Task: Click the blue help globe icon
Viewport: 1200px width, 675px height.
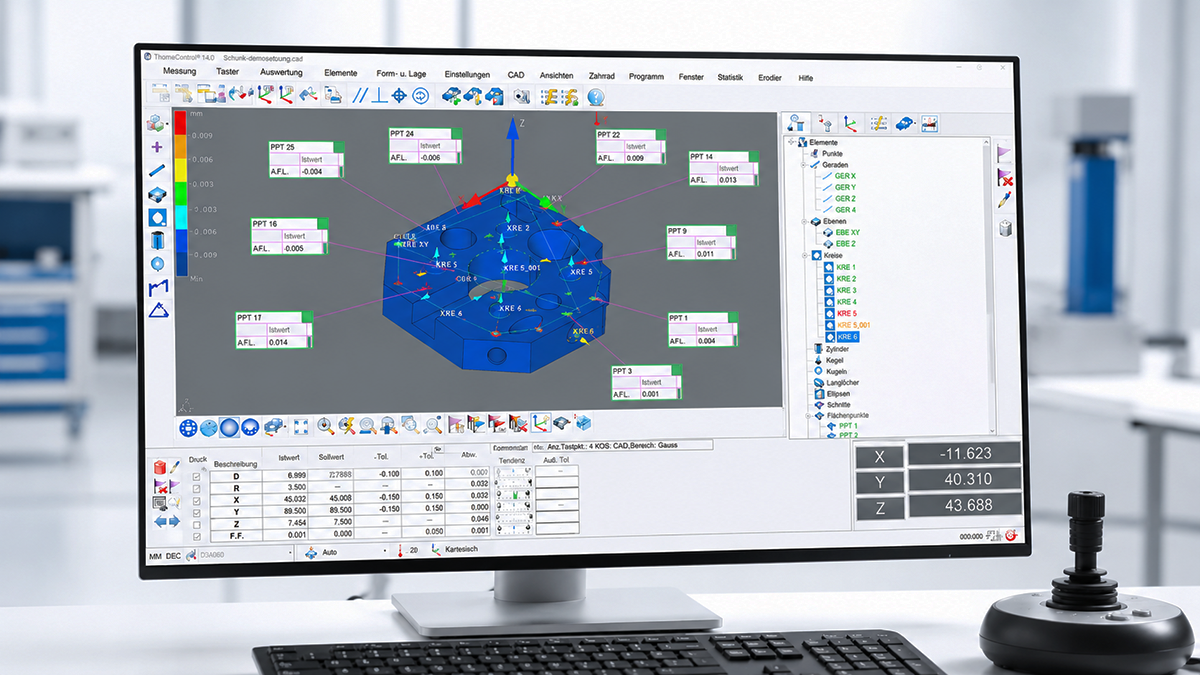Action: click(596, 97)
